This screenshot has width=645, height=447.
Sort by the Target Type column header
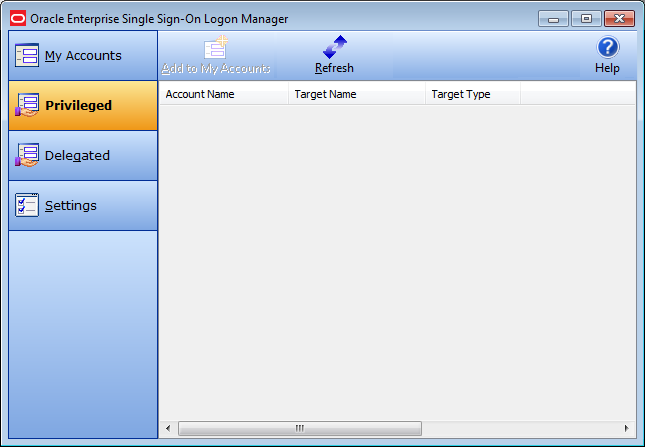click(x=473, y=94)
